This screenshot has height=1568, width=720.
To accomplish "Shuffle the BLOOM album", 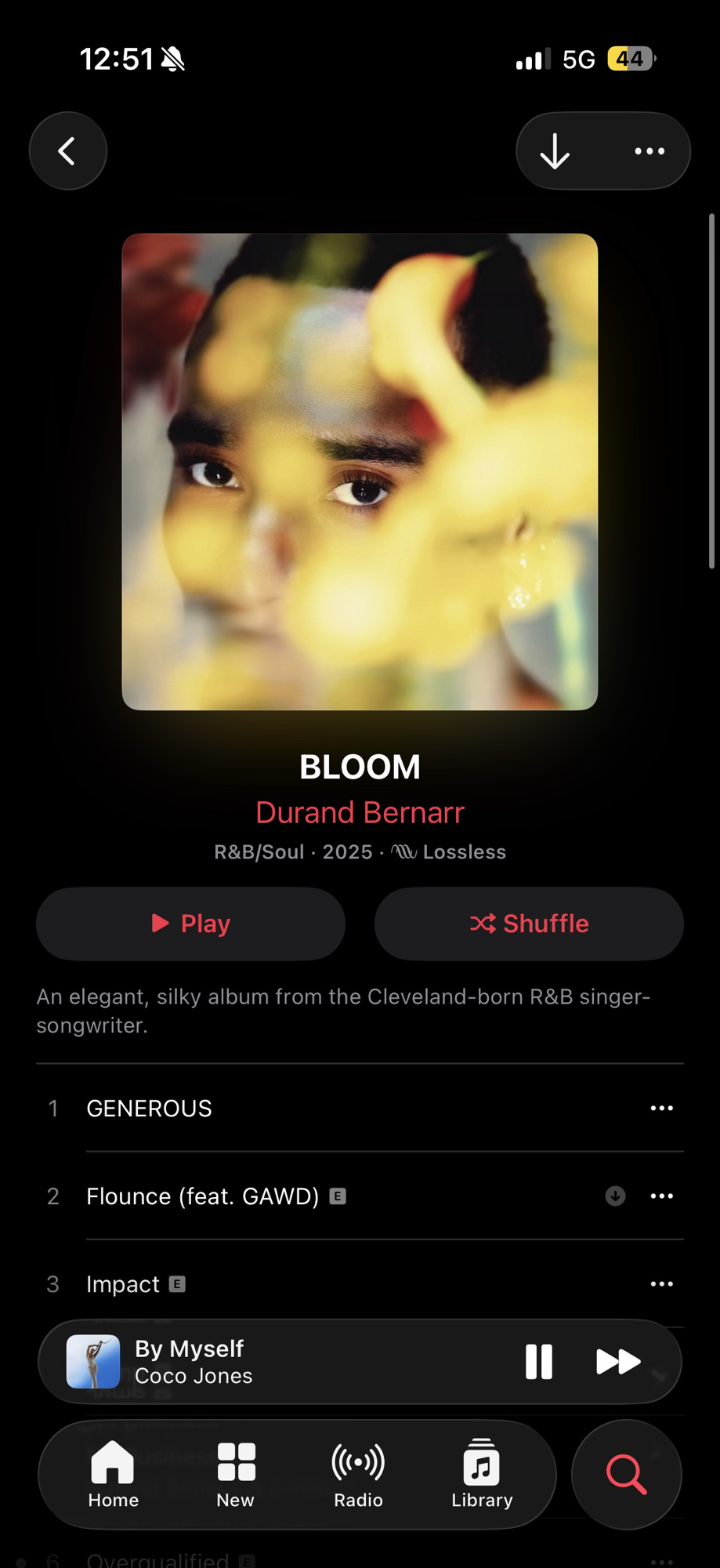I will 529,924.
